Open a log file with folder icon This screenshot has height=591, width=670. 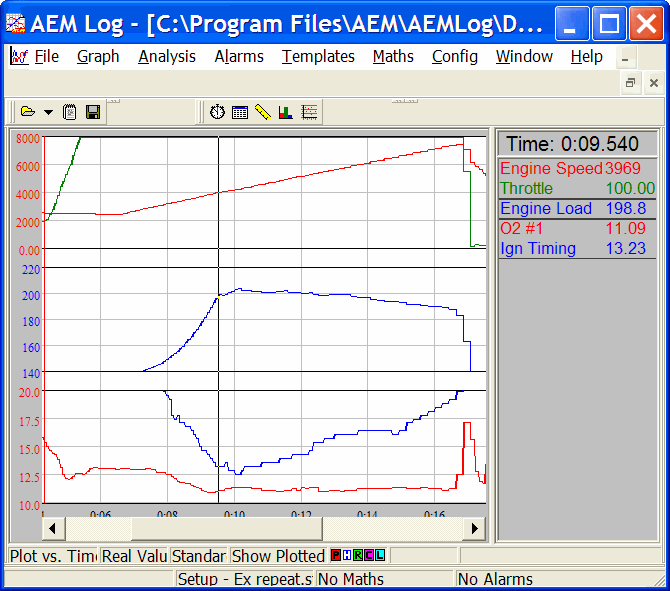(28, 112)
